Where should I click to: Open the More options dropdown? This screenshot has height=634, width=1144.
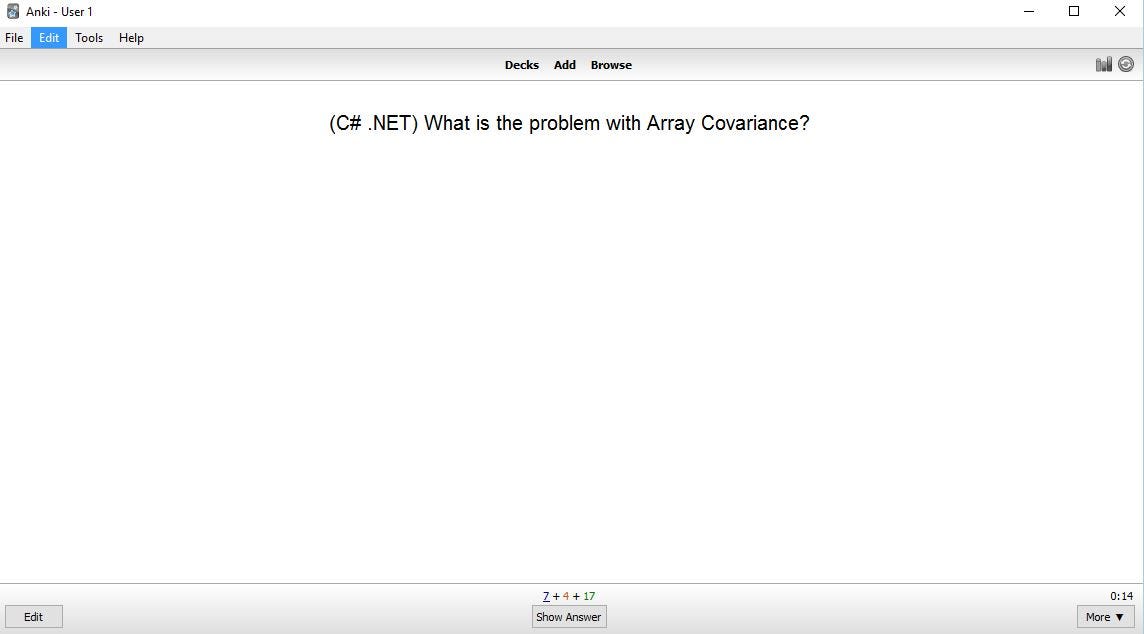[1104, 617]
